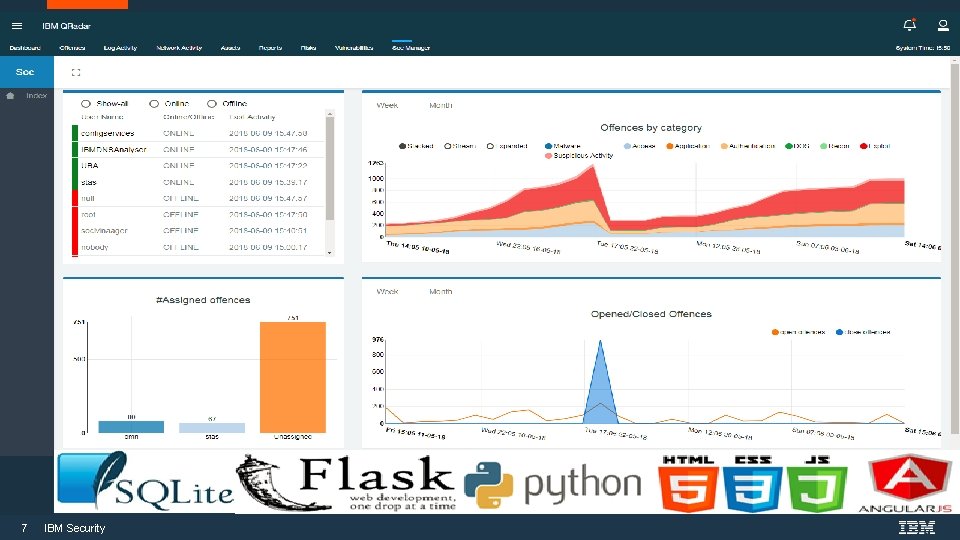Select Month in Opened/Closed Offences panel
Screen dimensions: 960x540
pyautogui.click(x=441, y=291)
